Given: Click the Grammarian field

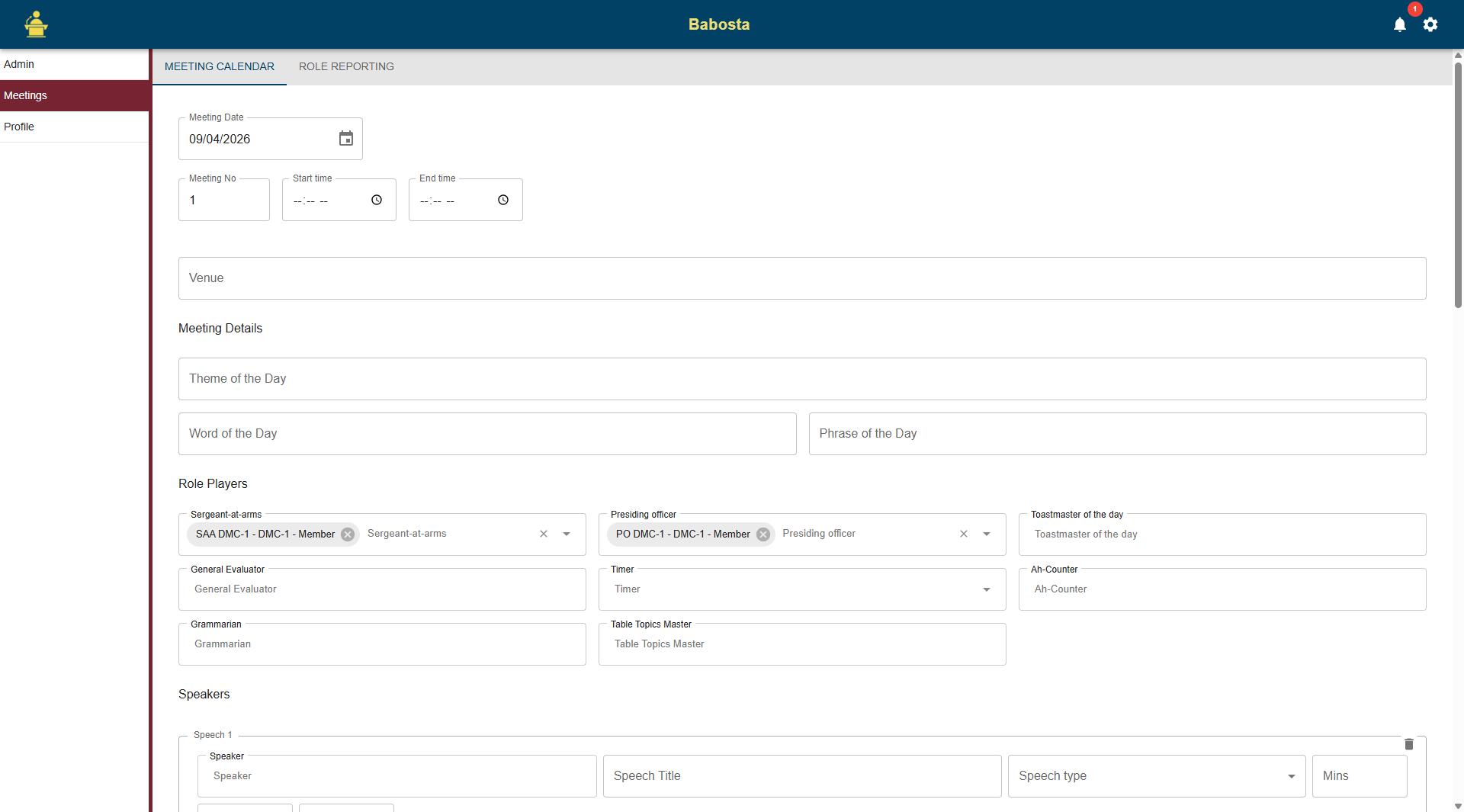Looking at the screenshot, I should (x=382, y=644).
